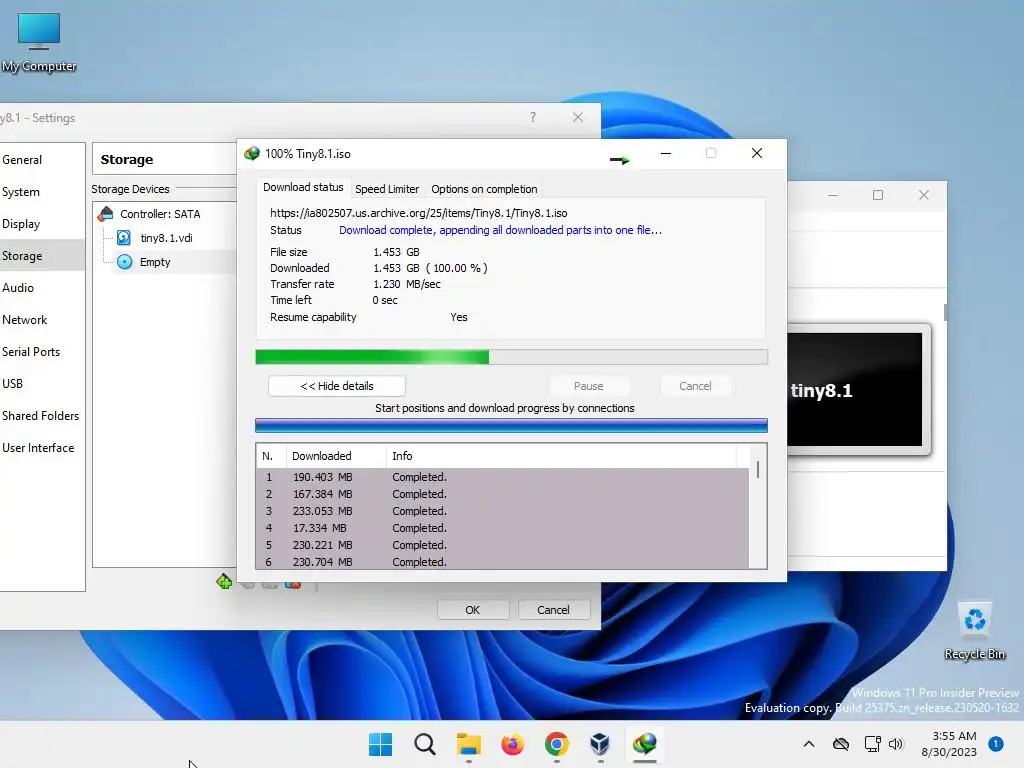Open the Recycle Bin on the desktop
The width and height of the screenshot is (1024, 768).
click(974, 630)
